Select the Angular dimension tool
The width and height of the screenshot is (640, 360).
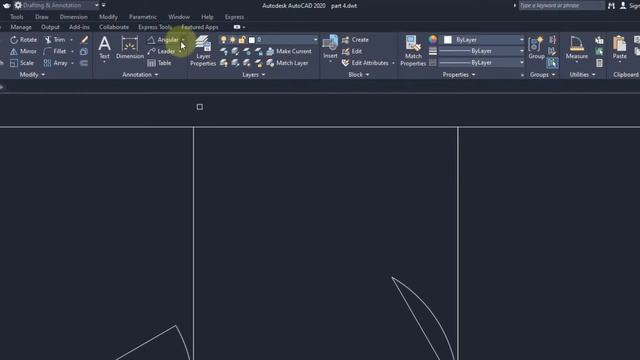pyautogui.click(x=163, y=40)
